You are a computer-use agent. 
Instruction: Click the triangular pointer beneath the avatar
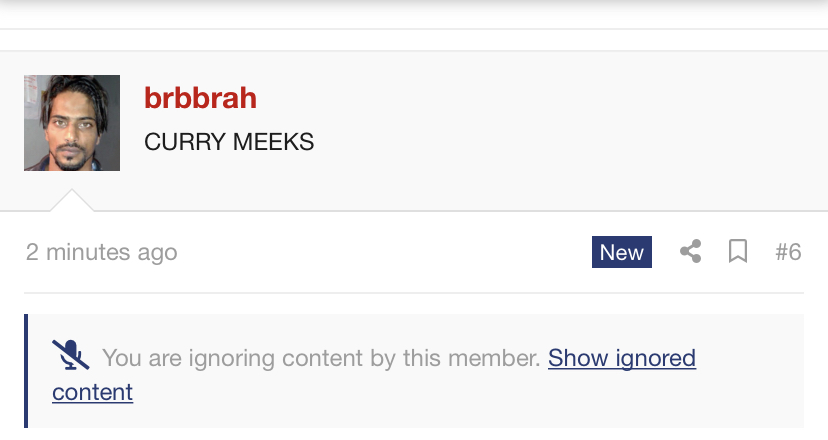point(72,200)
